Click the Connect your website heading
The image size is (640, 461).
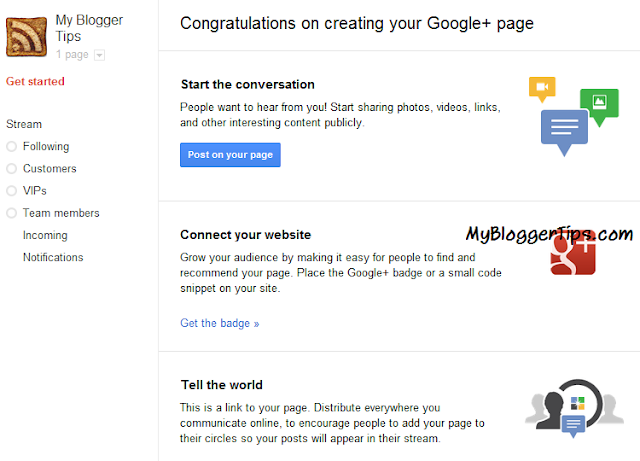point(246,235)
